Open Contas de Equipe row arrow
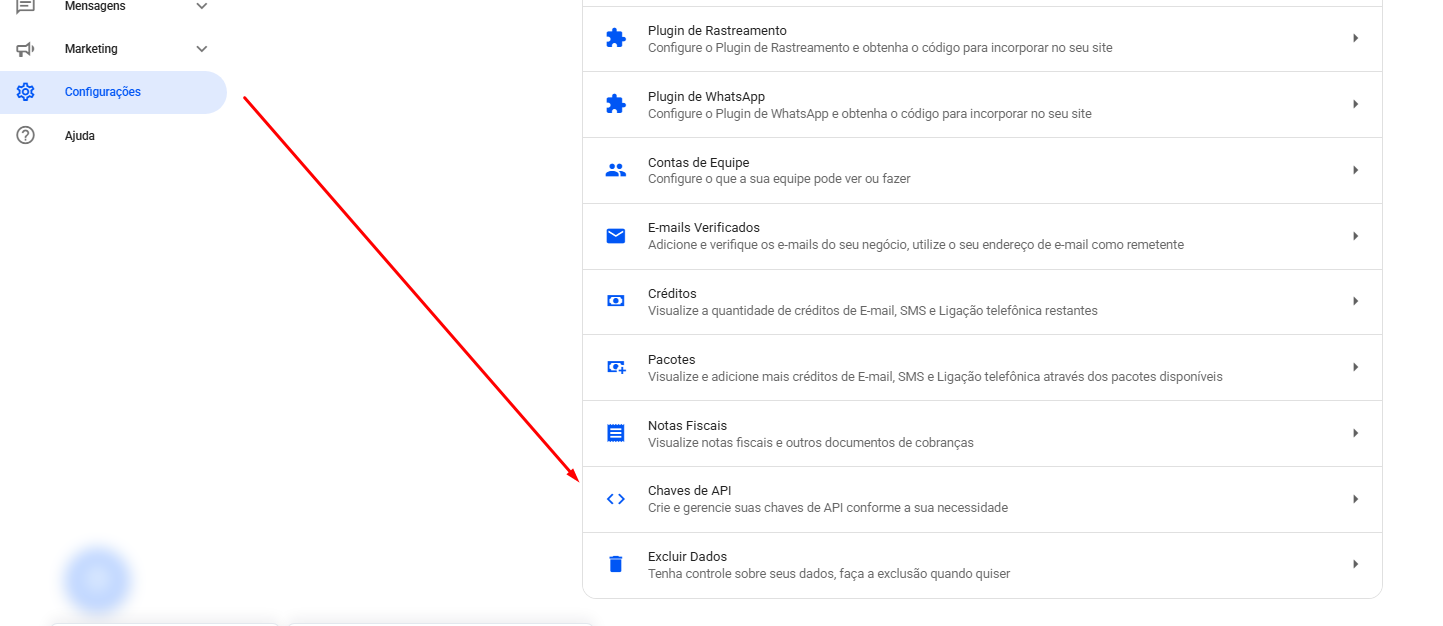Image resolution: width=1443 pixels, height=626 pixels. tap(1356, 170)
